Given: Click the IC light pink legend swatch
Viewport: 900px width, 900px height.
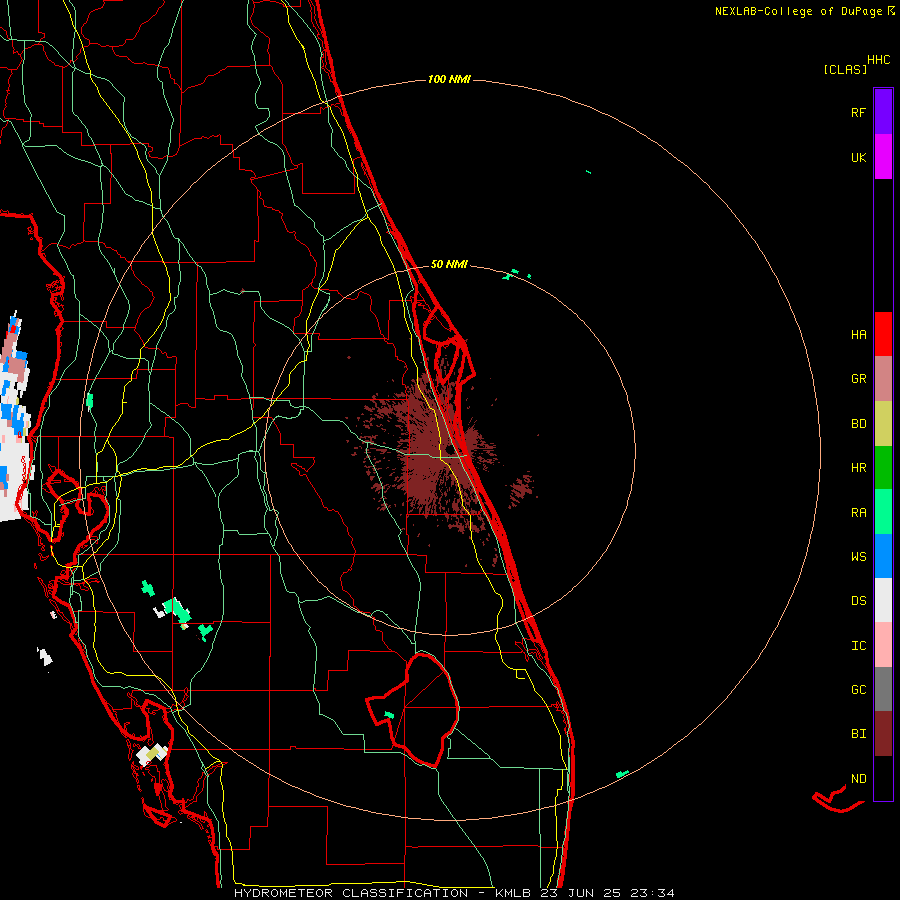Looking at the screenshot, I should [883, 645].
